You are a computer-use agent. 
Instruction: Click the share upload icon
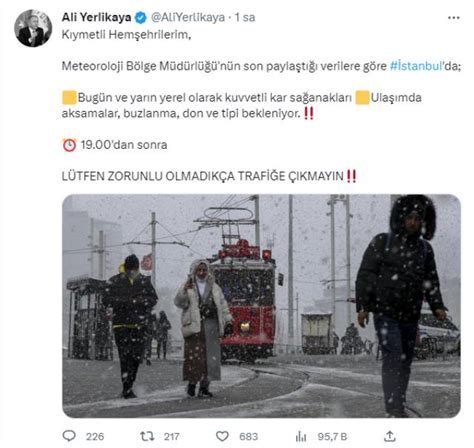click(x=390, y=436)
